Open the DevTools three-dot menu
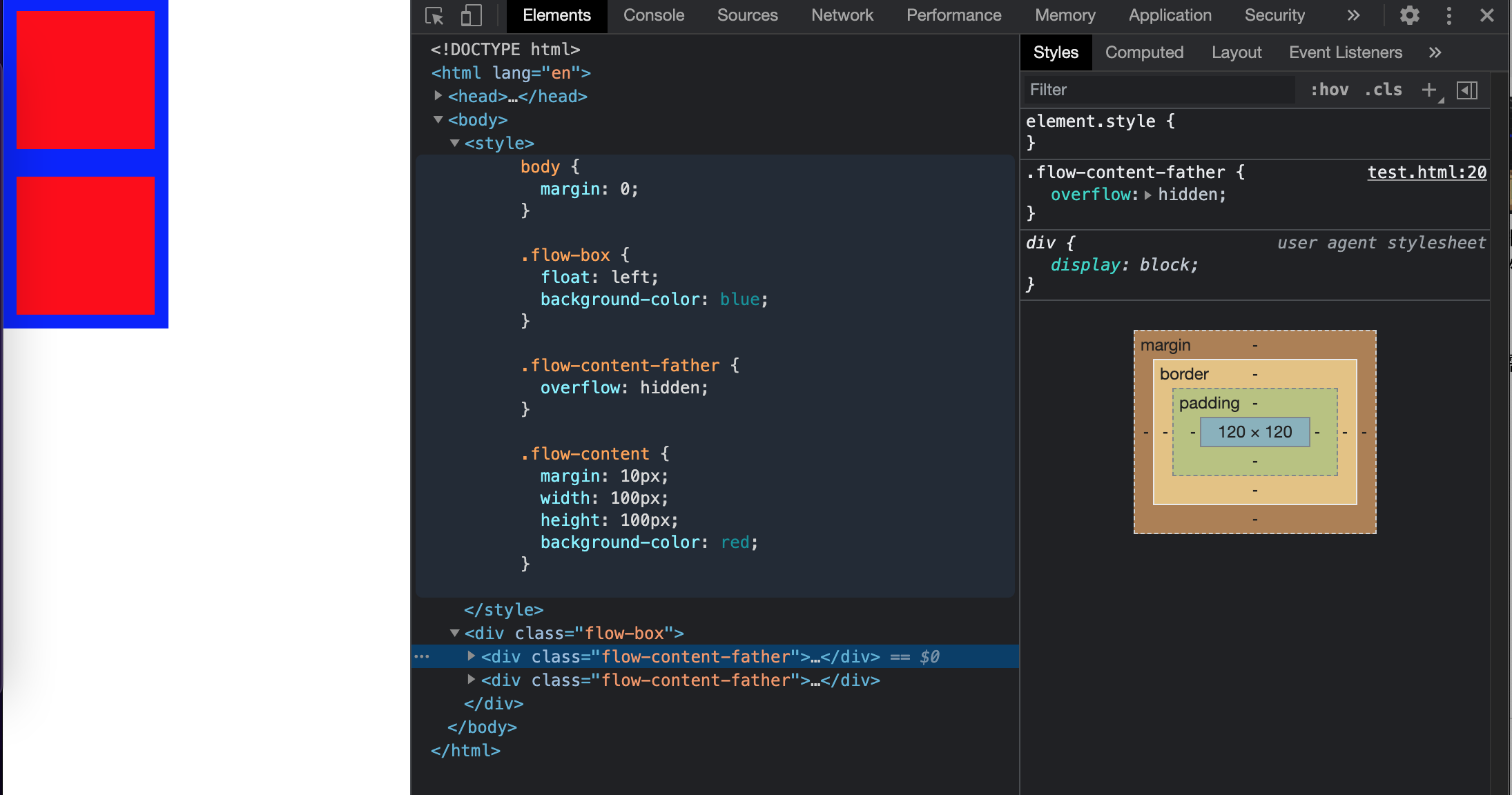This screenshot has width=1512, height=795. pyautogui.click(x=1448, y=15)
